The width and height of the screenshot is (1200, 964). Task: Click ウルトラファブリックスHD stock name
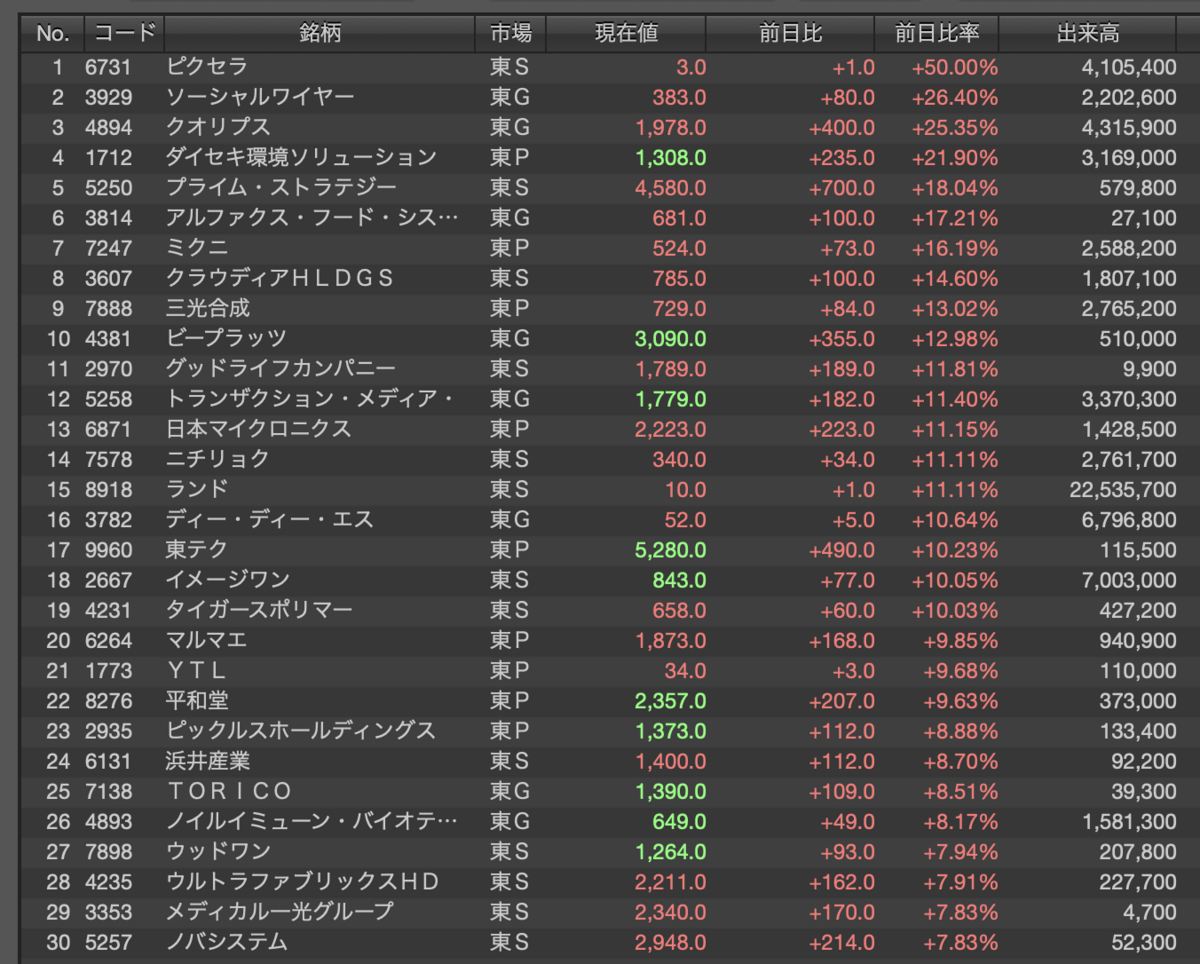[303, 881]
